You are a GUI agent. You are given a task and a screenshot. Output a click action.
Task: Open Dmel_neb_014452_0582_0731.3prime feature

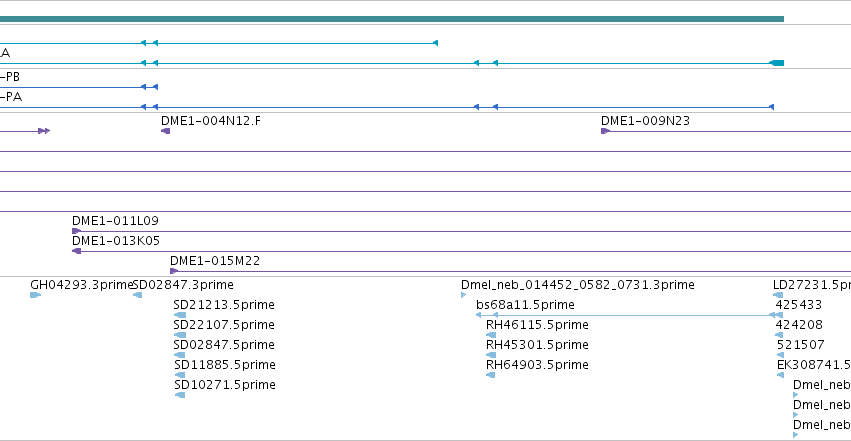577,285
